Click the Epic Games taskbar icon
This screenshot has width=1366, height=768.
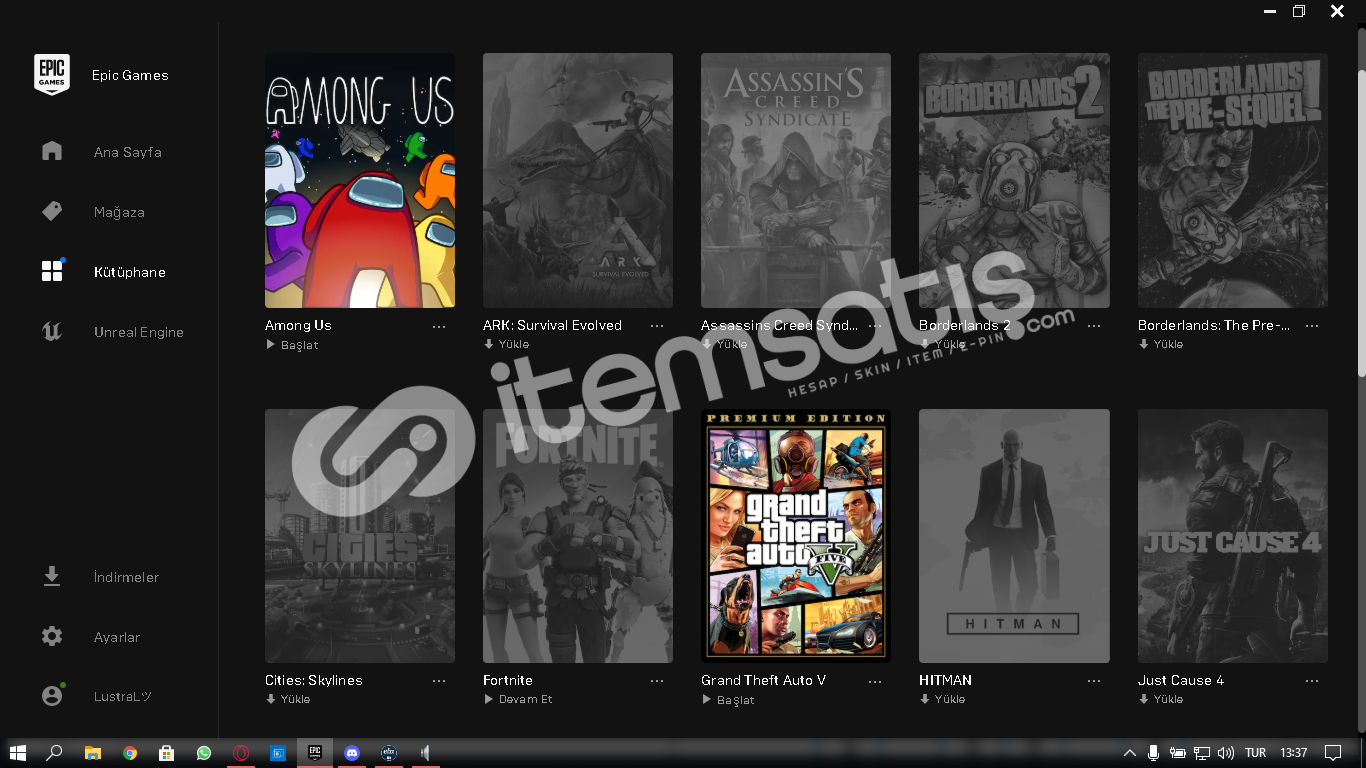pyautogui.click(x=315, y=752)
